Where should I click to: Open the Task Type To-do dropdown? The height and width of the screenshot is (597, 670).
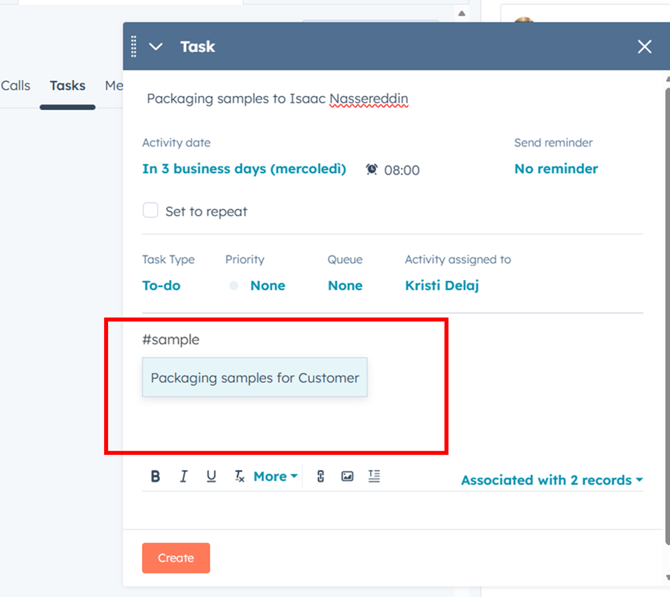(x=161, y=286)
